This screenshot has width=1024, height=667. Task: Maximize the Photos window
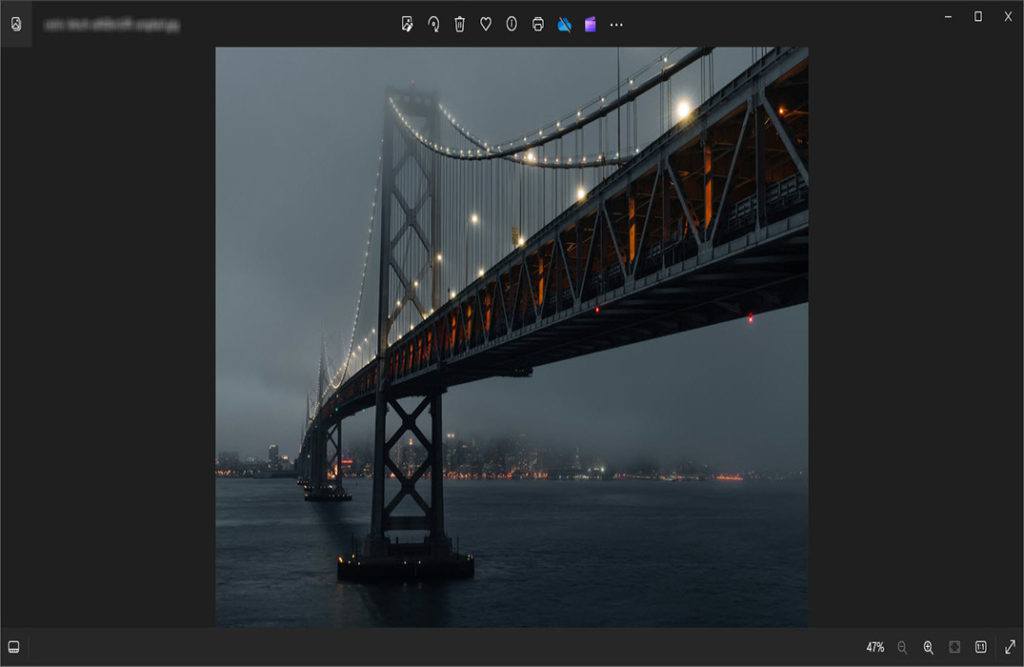(978, 16)
